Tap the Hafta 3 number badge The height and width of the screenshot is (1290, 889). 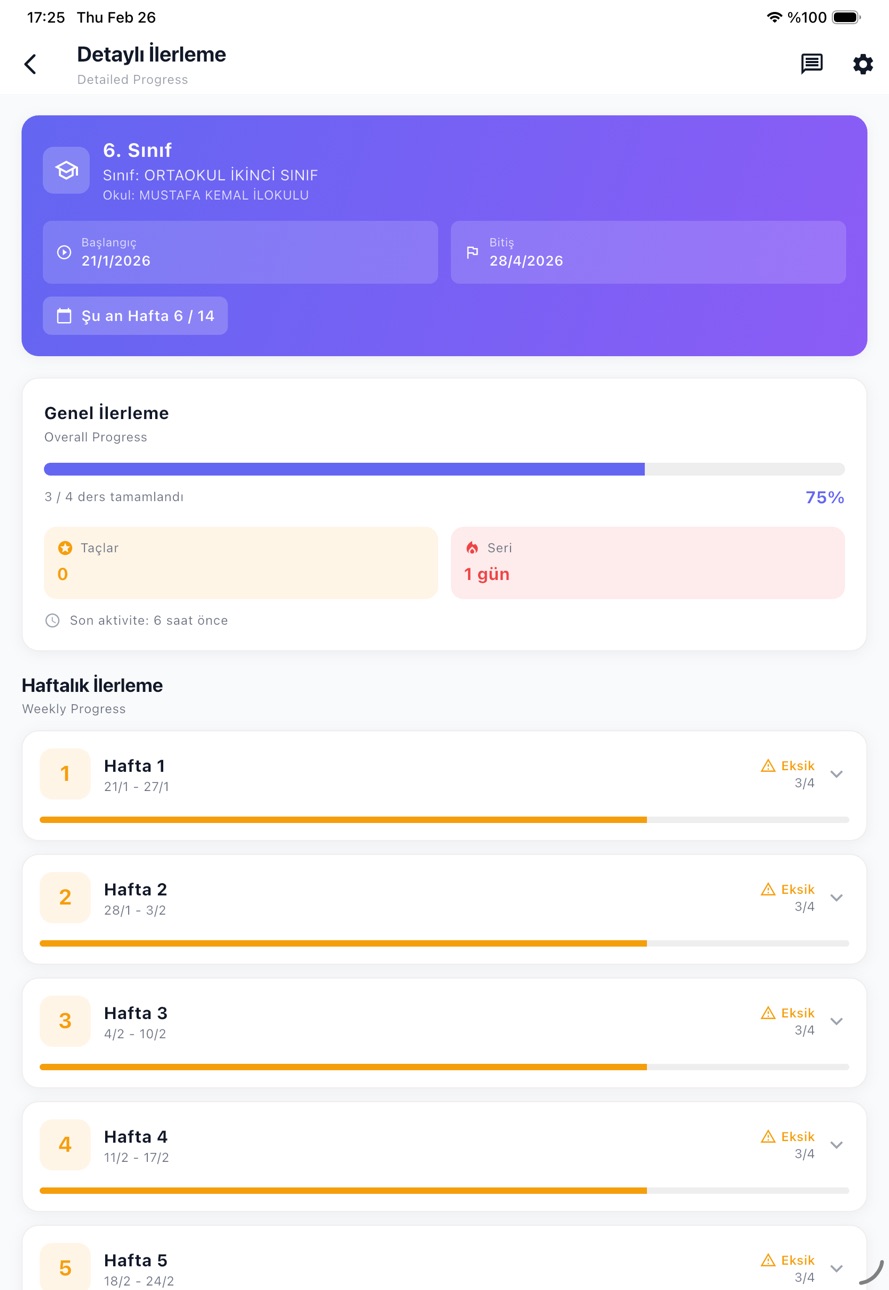tap(65, 1021)
